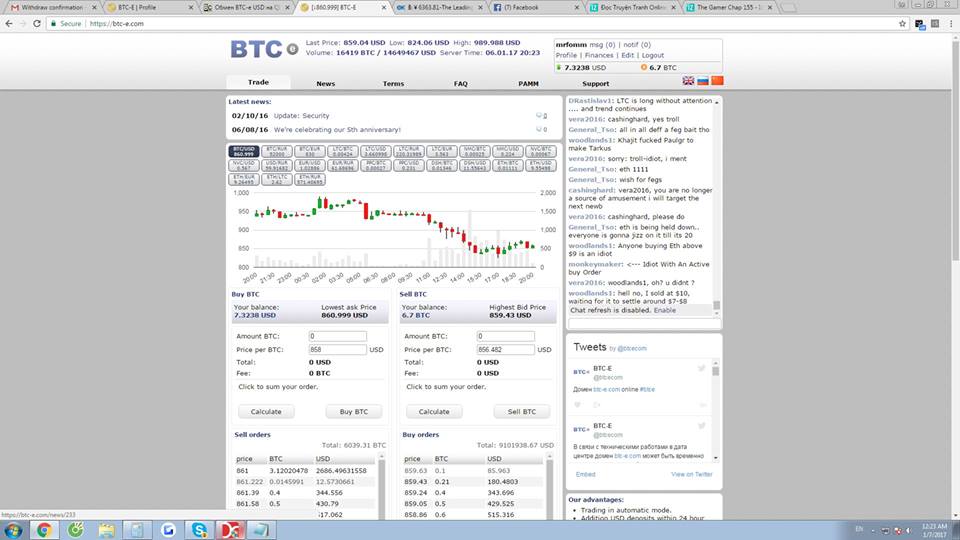
Task: Click View on Twitter link
Action: (692, 474)
